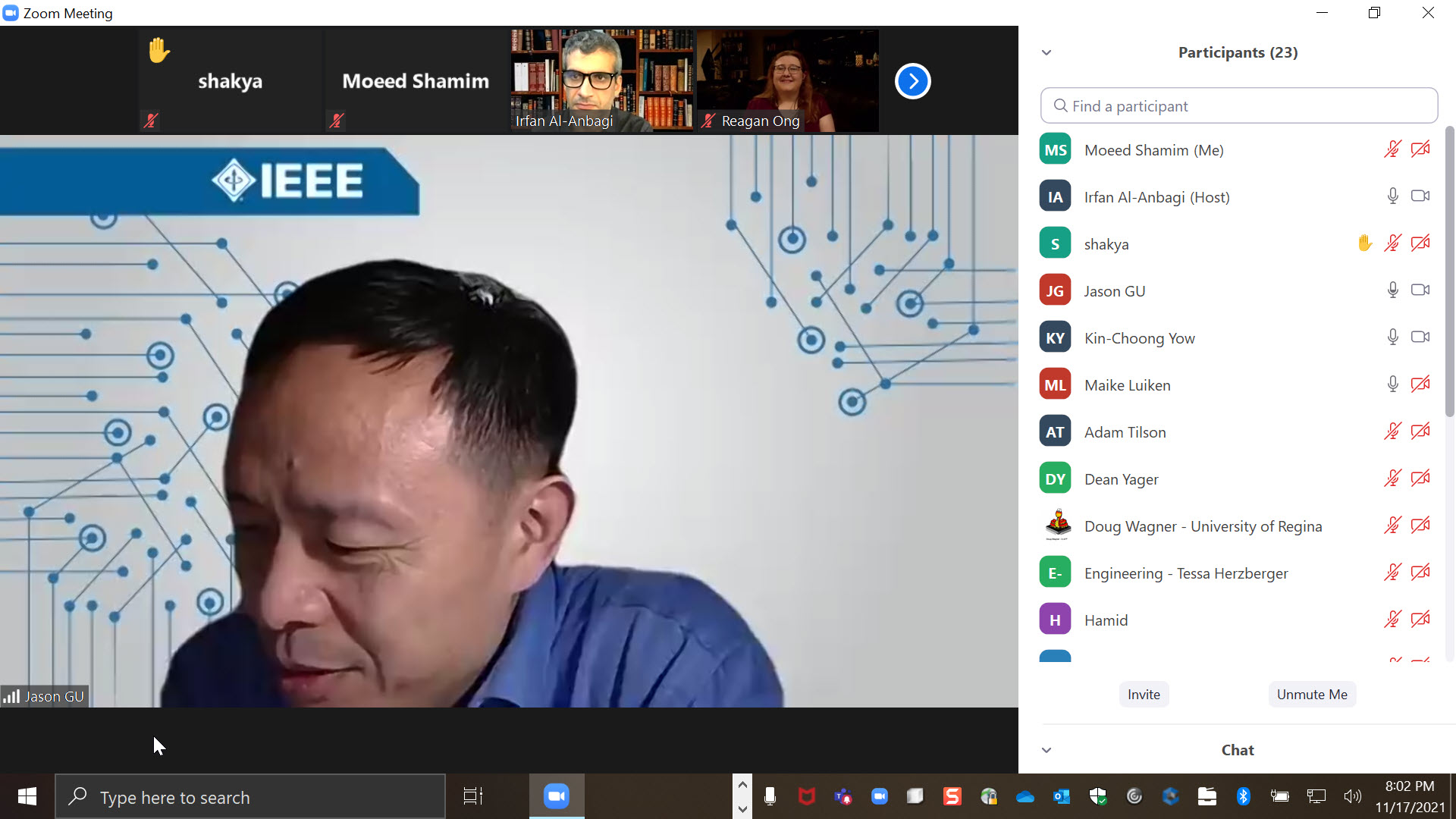Open Task View from the taskbar
1456x819 pixels.
pyautogui.click(x=473, y=796)
